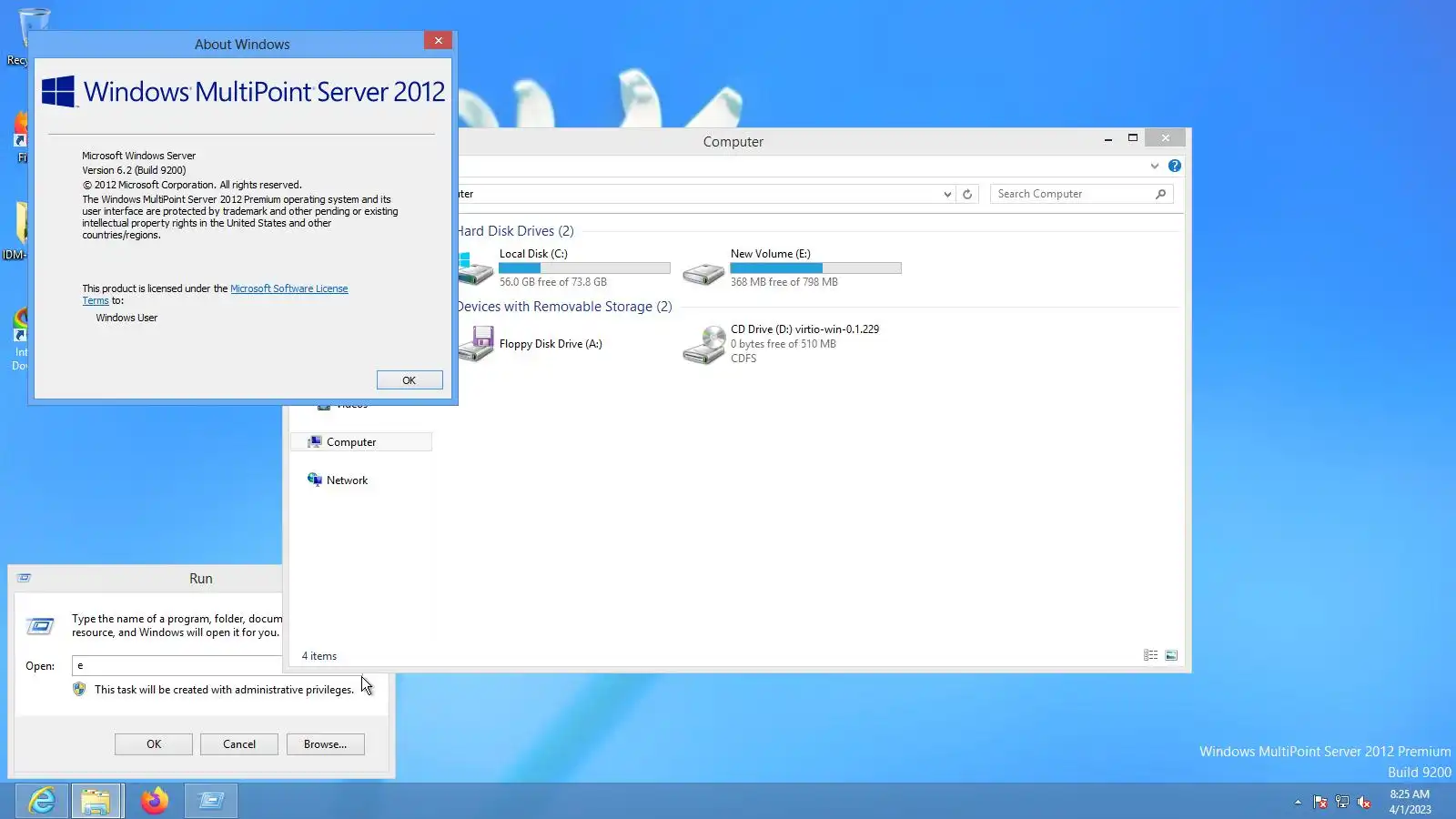Viewport: 1456px width, 819px height.
Task: Show hidden tray icons arrow
Action: [x=1298, y=802]
